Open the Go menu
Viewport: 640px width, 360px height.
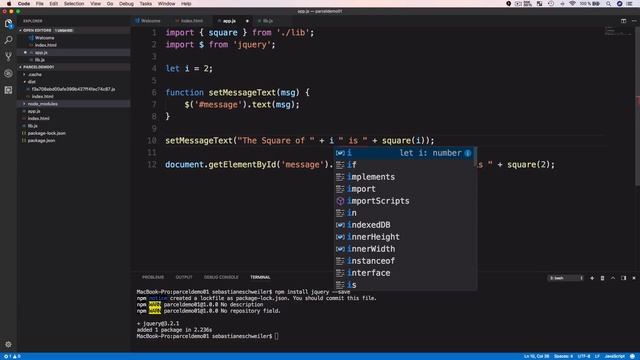[x=110, y=4]
